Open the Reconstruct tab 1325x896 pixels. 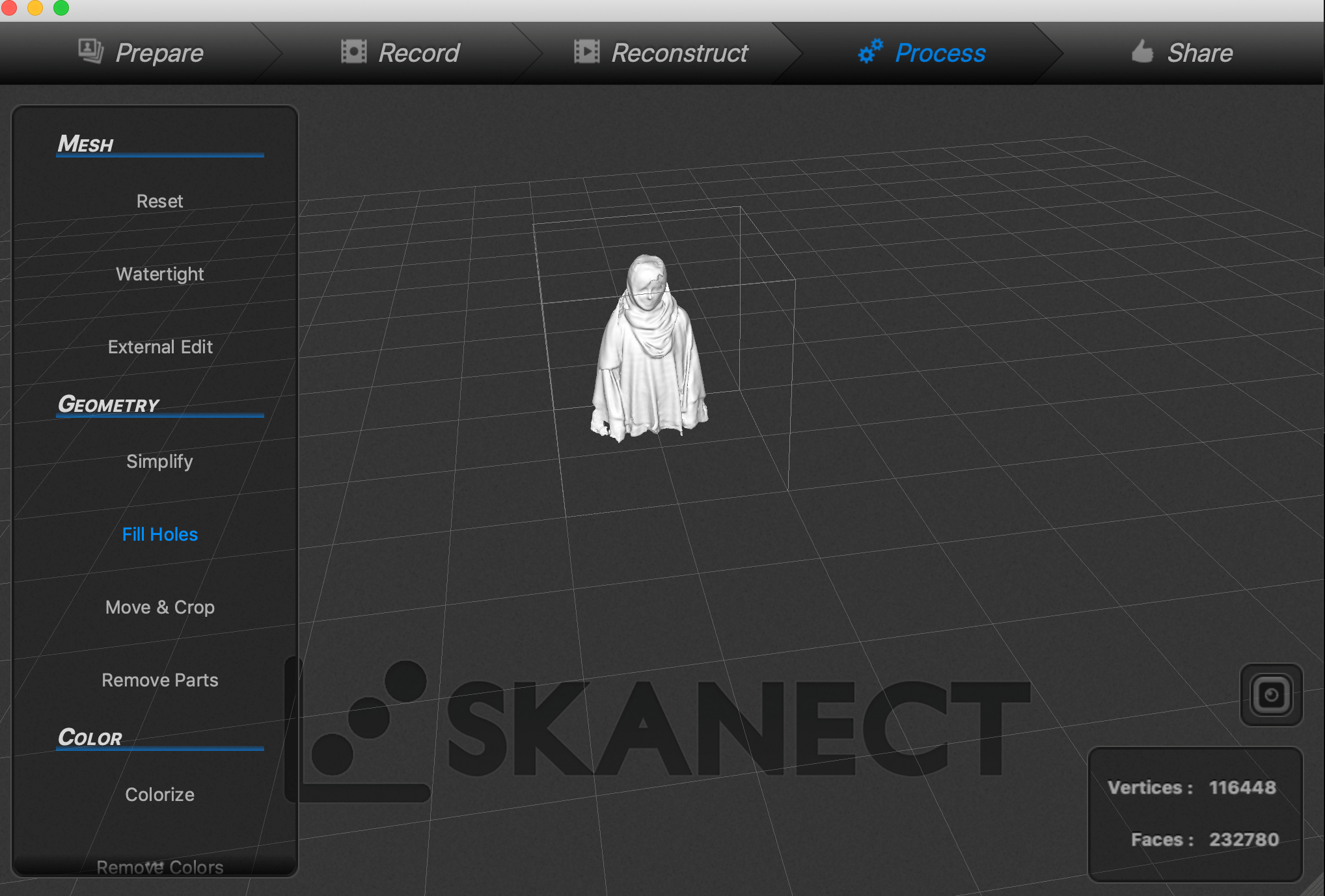click(x=679, y=53)
